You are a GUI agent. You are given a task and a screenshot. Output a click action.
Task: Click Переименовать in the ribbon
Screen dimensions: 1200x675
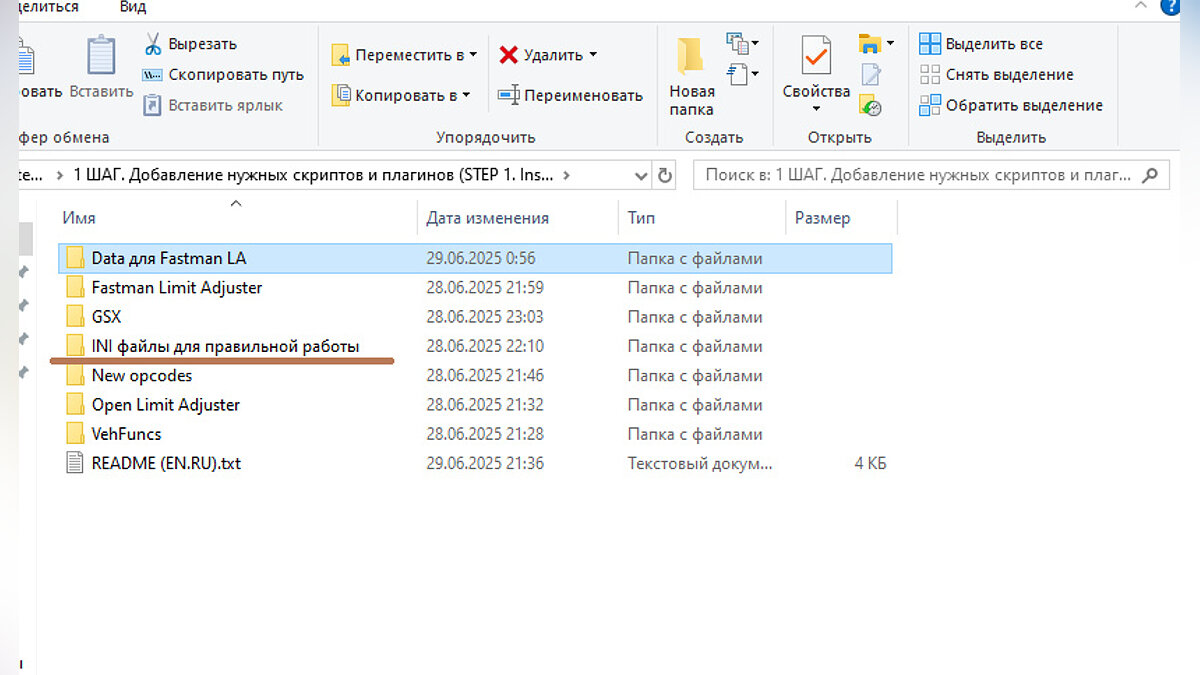point(582,96)
